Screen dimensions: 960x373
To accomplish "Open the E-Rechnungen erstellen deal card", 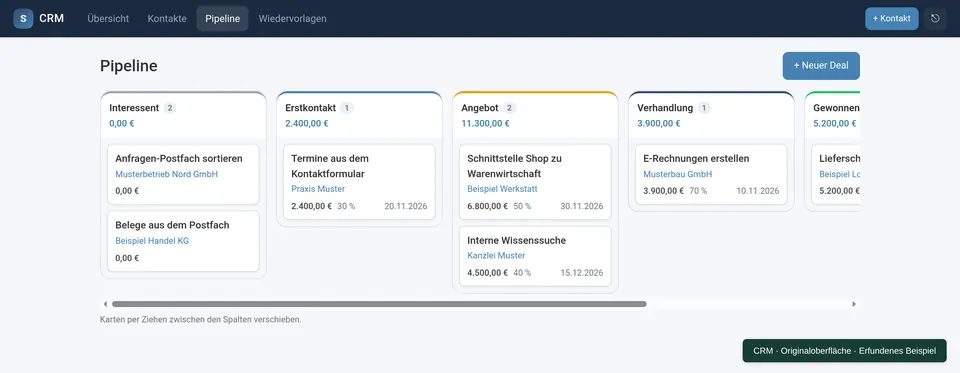I will (x=711, y=174).
